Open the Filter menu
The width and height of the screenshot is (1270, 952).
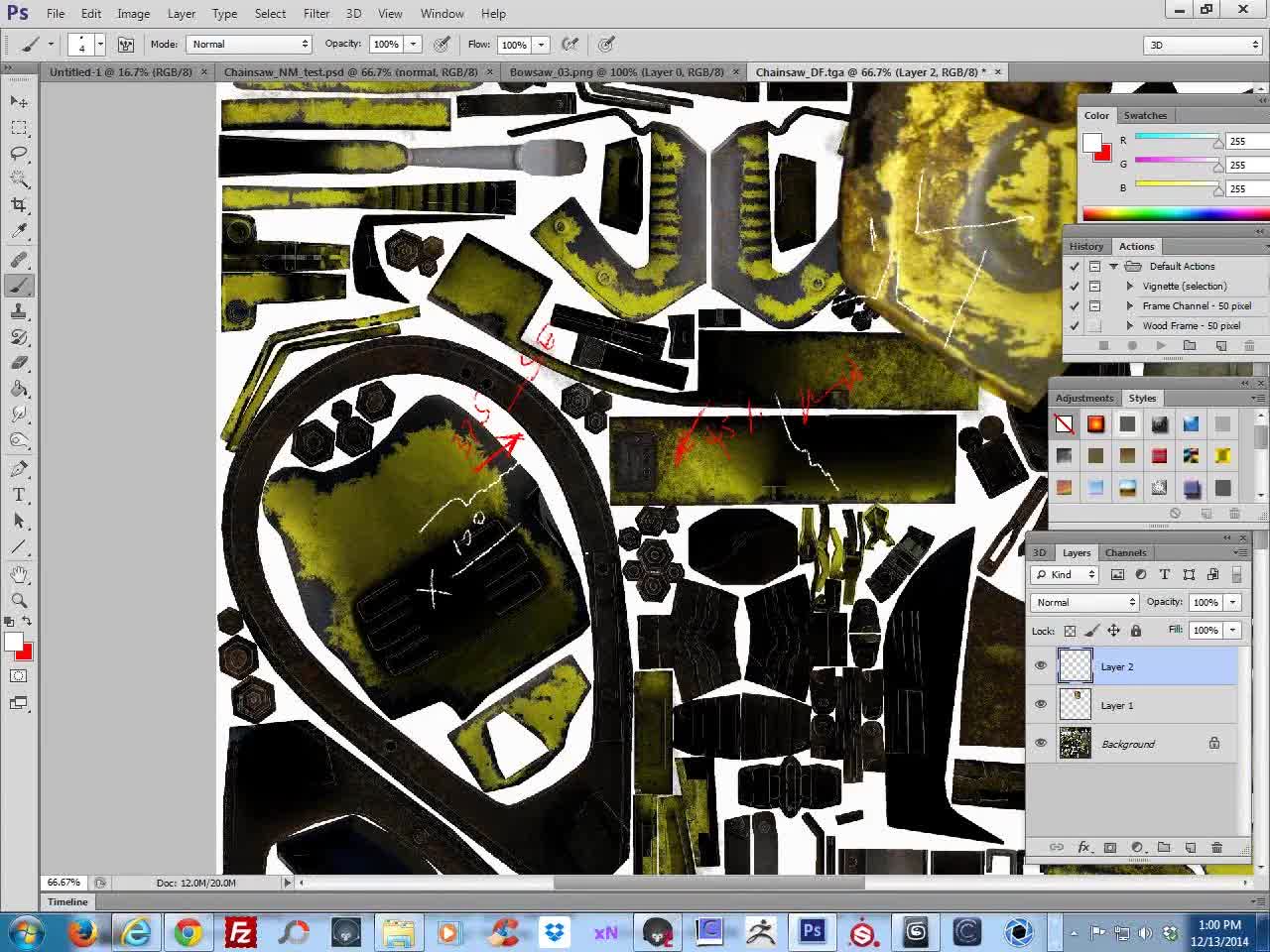pyautogui.click(x=317, y=14)
